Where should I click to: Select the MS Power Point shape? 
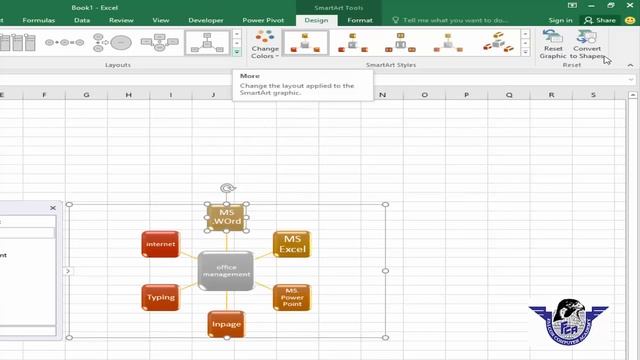pos(292,297)
